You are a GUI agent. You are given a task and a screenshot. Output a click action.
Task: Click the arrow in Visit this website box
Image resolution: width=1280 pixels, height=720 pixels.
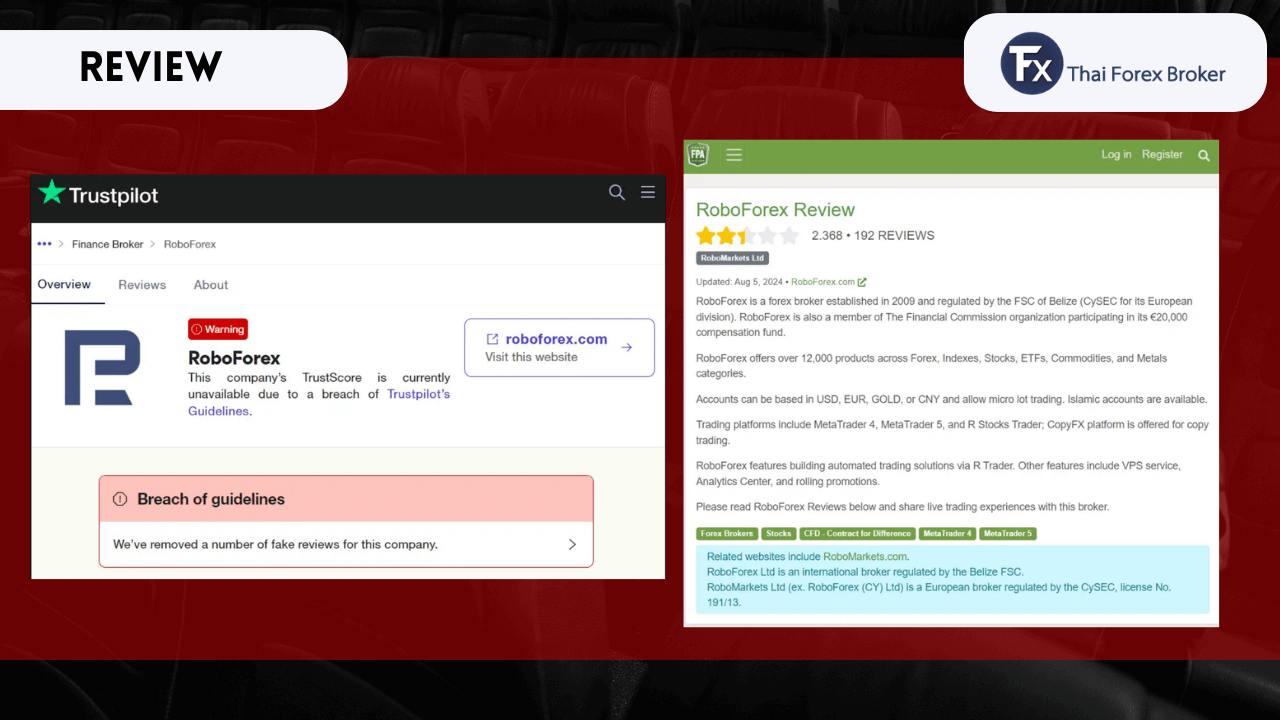(x=626, y=348)
